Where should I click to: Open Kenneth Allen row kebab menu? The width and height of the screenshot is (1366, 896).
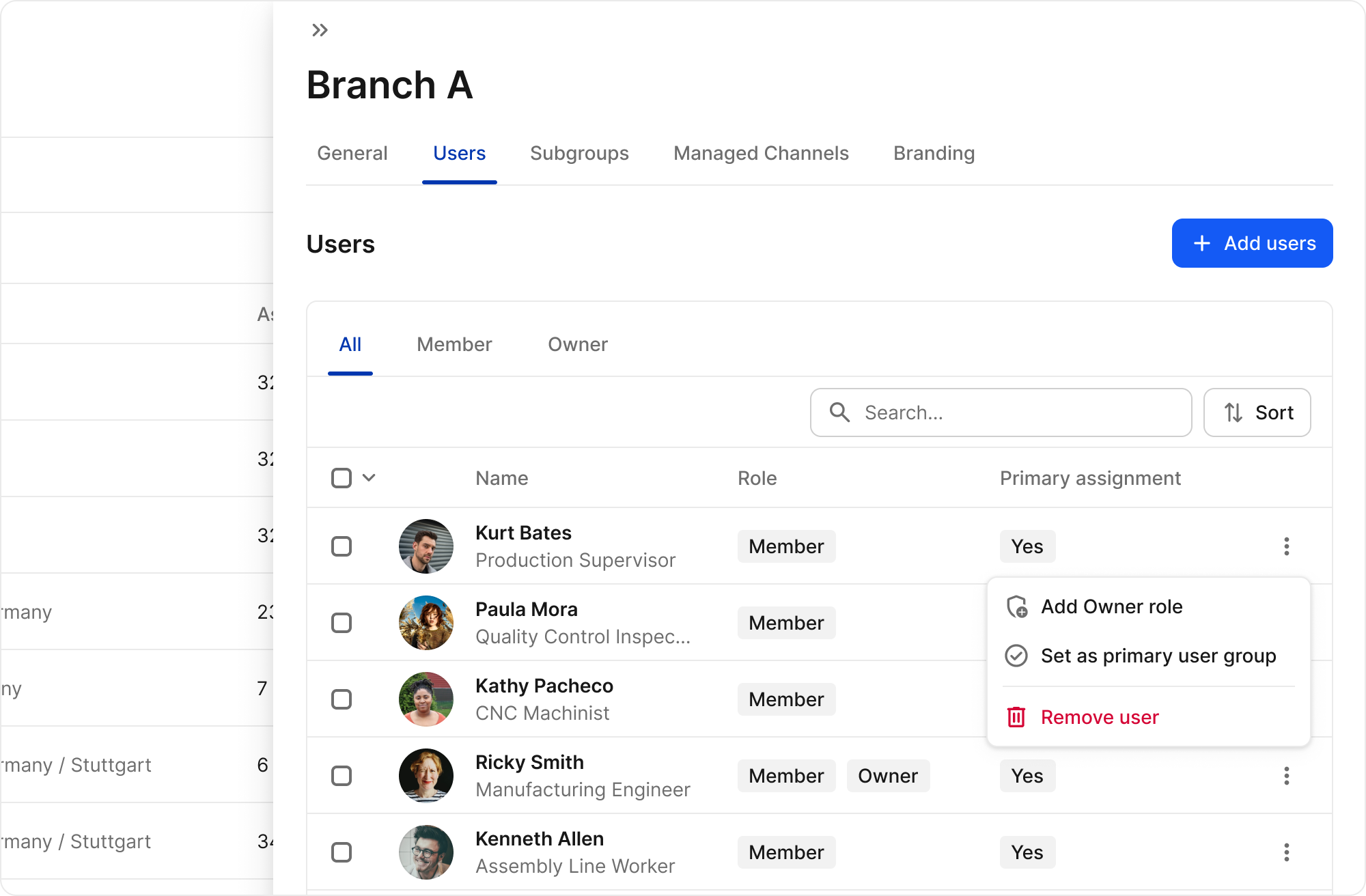(x=1287, y=852)
